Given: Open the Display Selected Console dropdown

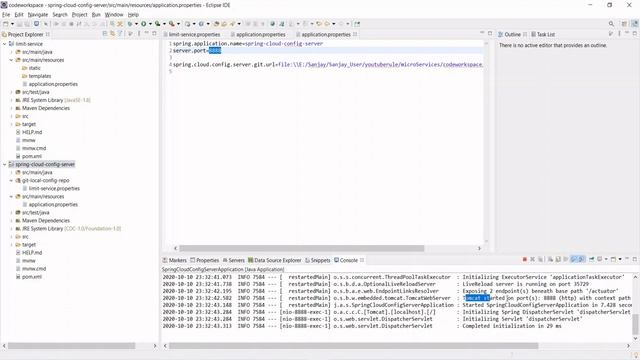Looking at the screenshot, I should [606, 260].
